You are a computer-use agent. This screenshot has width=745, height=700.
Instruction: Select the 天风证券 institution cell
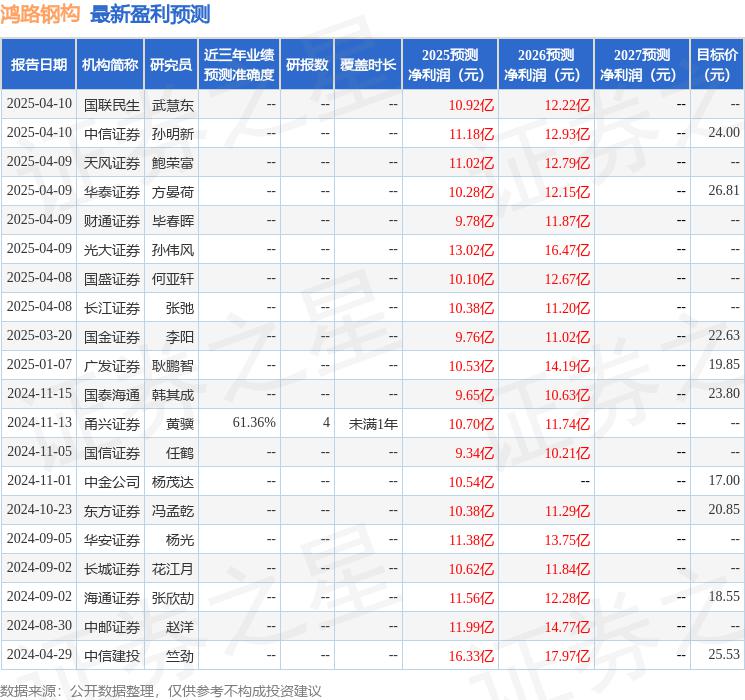click(112, 163)
